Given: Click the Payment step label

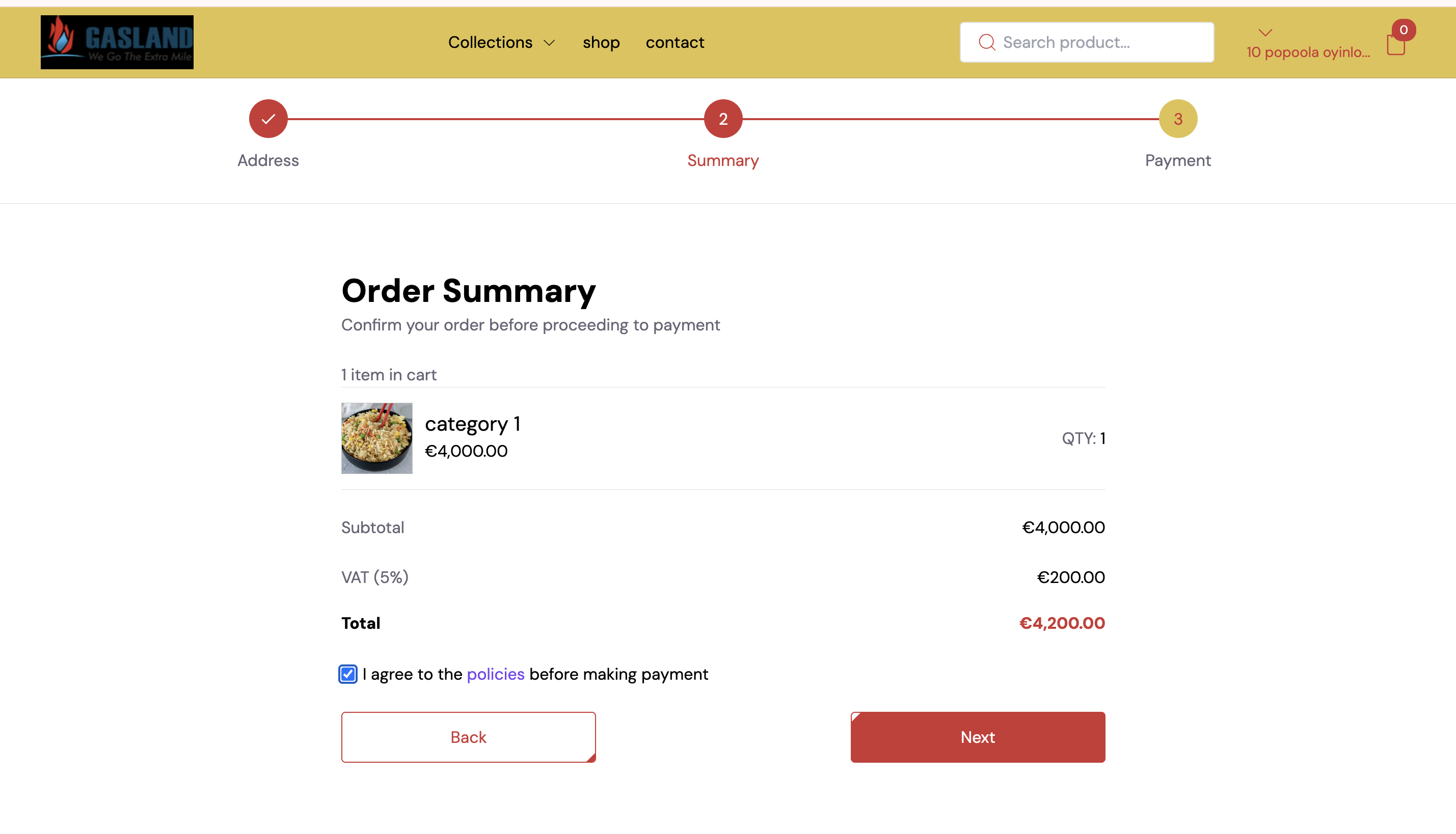Looking at the screenshot, I should (1177, 160).
